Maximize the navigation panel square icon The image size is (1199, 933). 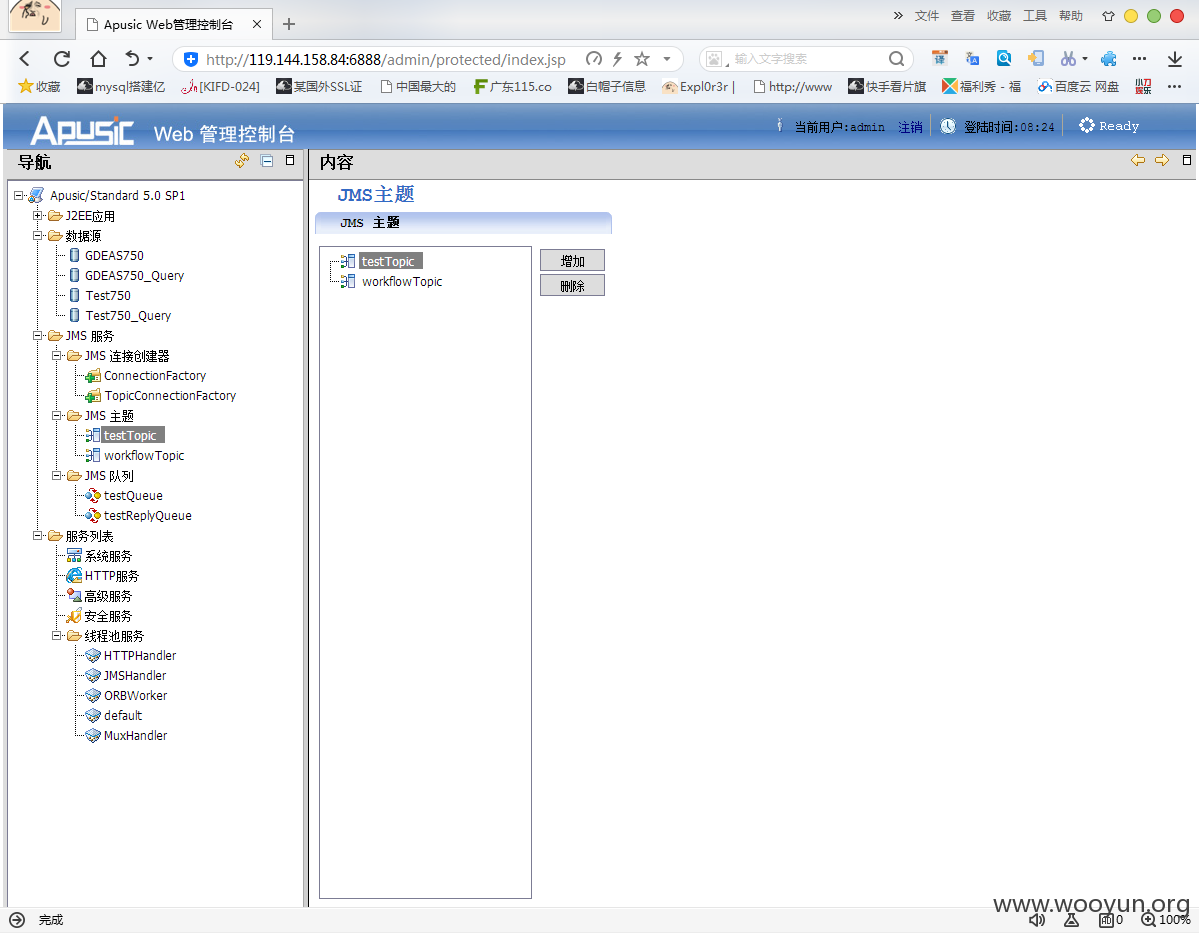(290, 161)
